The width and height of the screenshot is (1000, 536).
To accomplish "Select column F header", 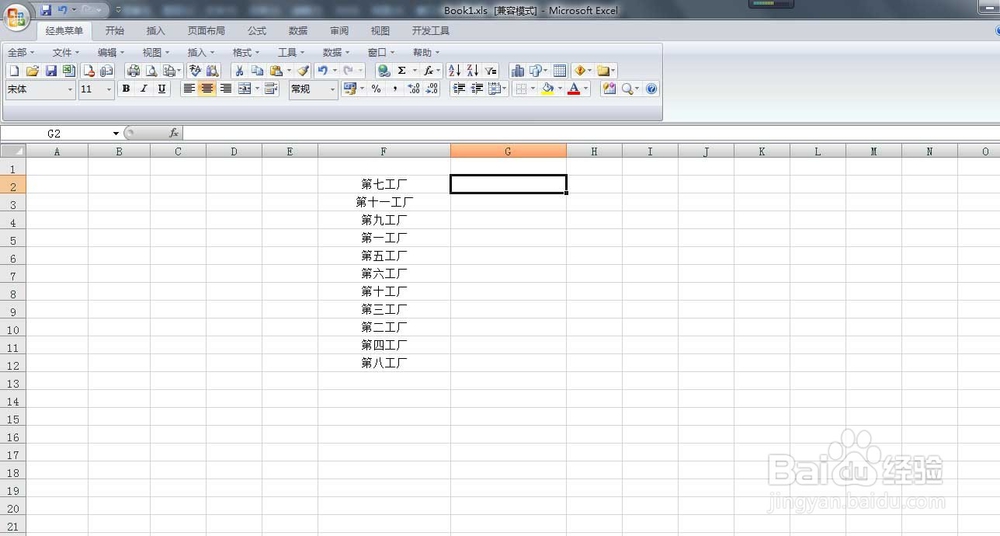I will coord(384,151).
